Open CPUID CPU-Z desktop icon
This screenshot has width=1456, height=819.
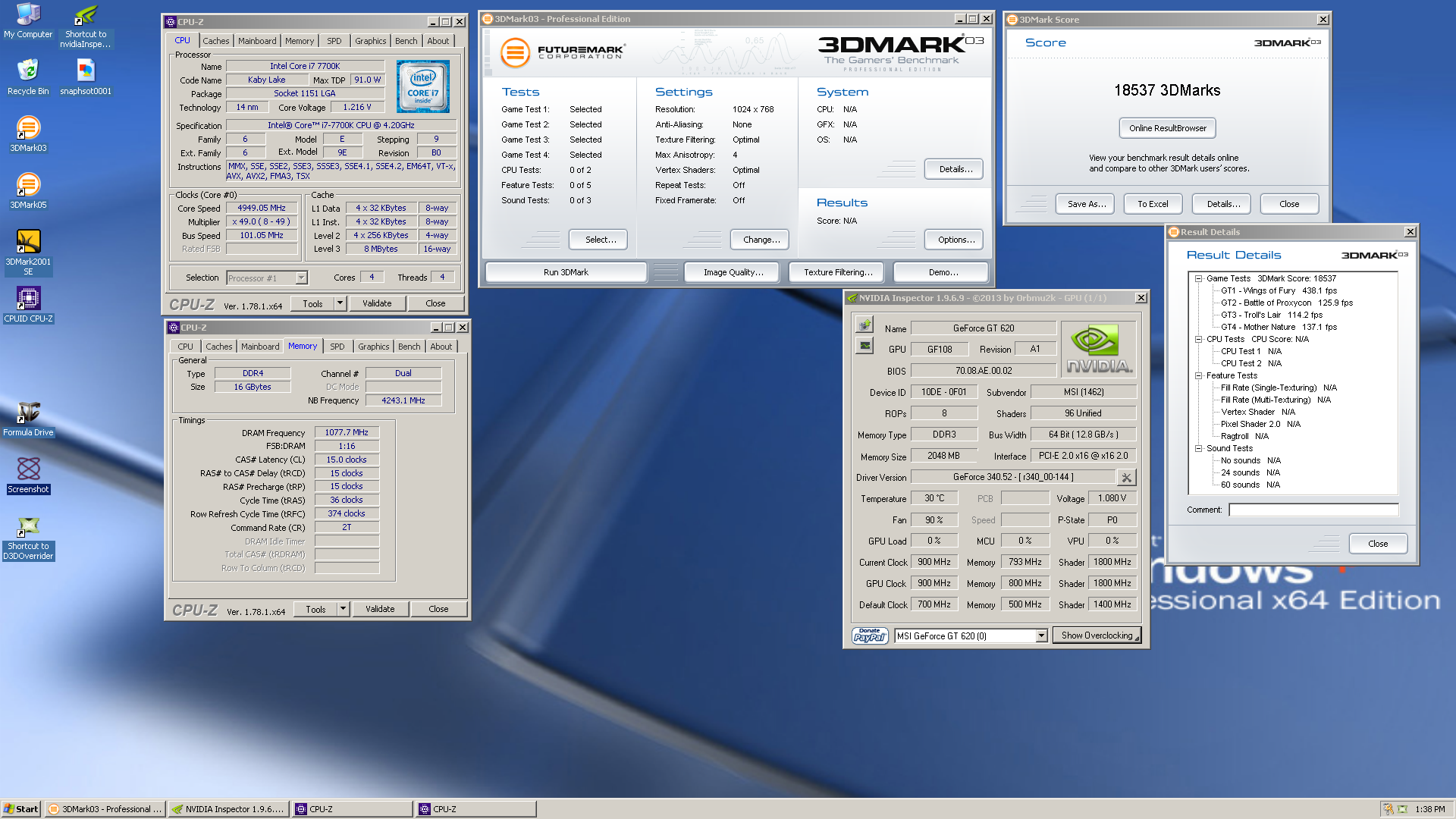(28, 305)
